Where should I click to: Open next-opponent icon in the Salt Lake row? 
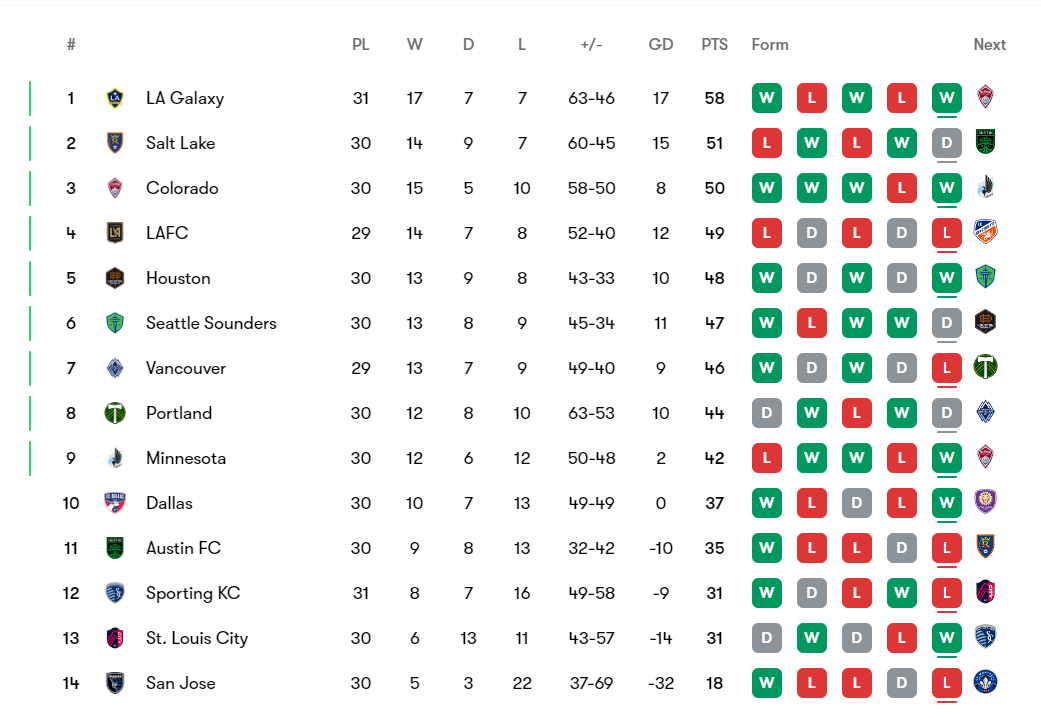[986, 143]
